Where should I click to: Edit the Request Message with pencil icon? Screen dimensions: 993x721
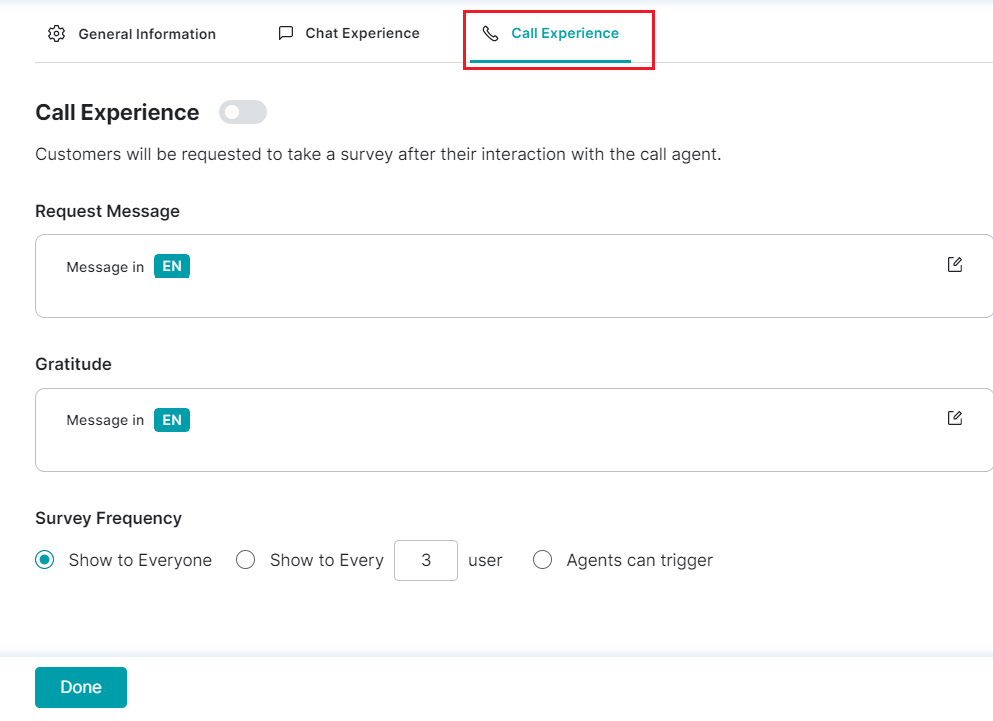point(954,265)
